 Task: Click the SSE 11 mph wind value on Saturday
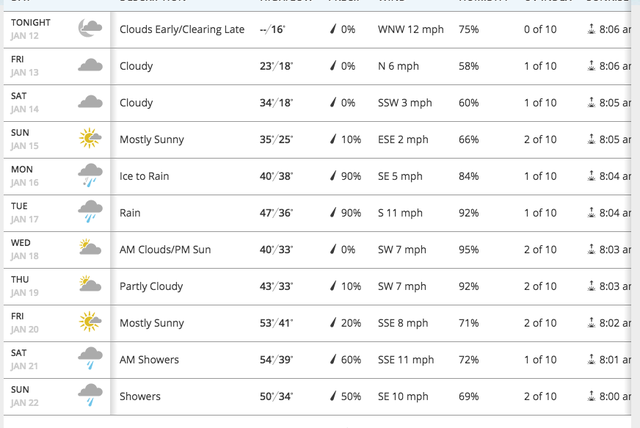(x=406, y=360)
